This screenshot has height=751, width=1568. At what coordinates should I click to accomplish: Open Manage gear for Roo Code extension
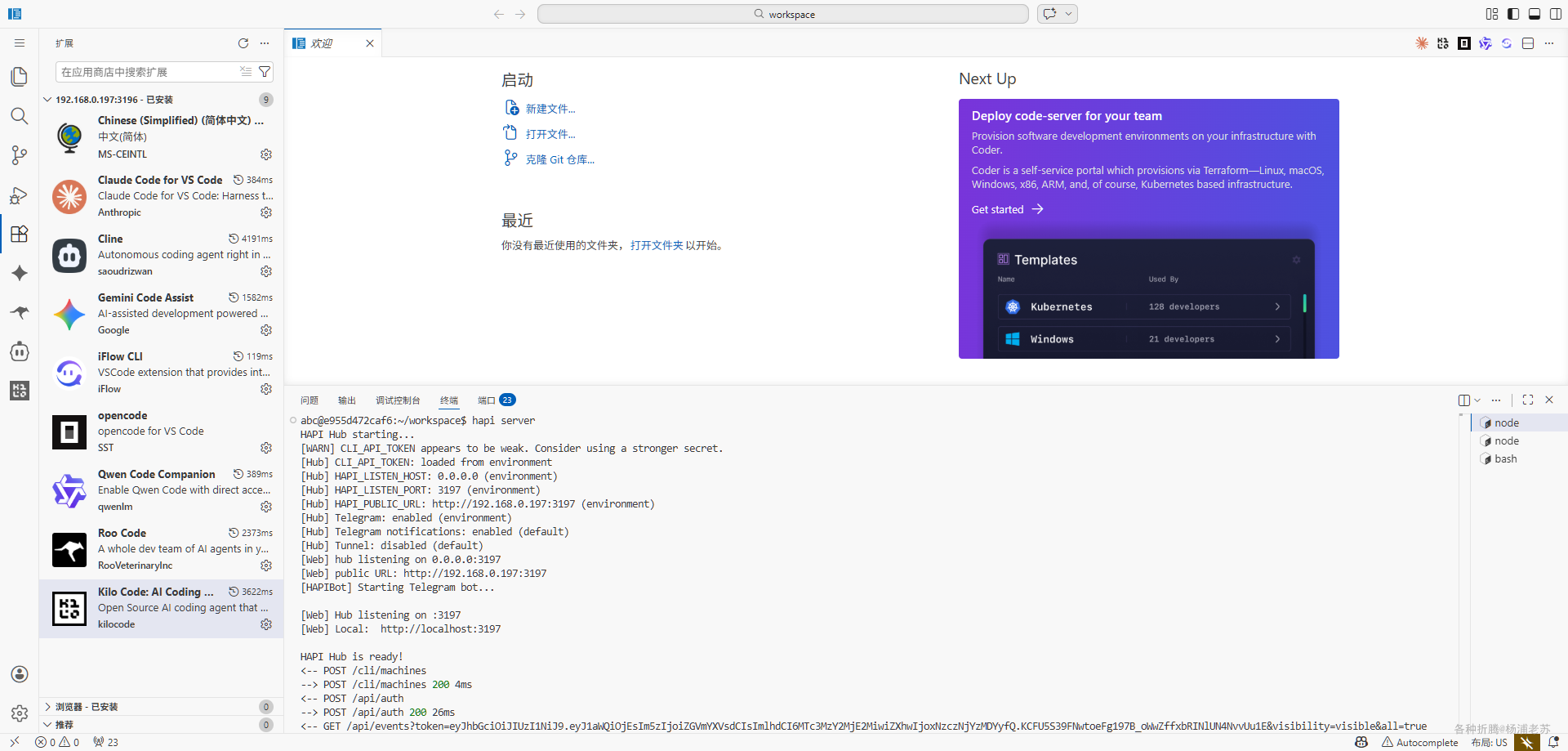pyautogui.click(x=266, y=565)
